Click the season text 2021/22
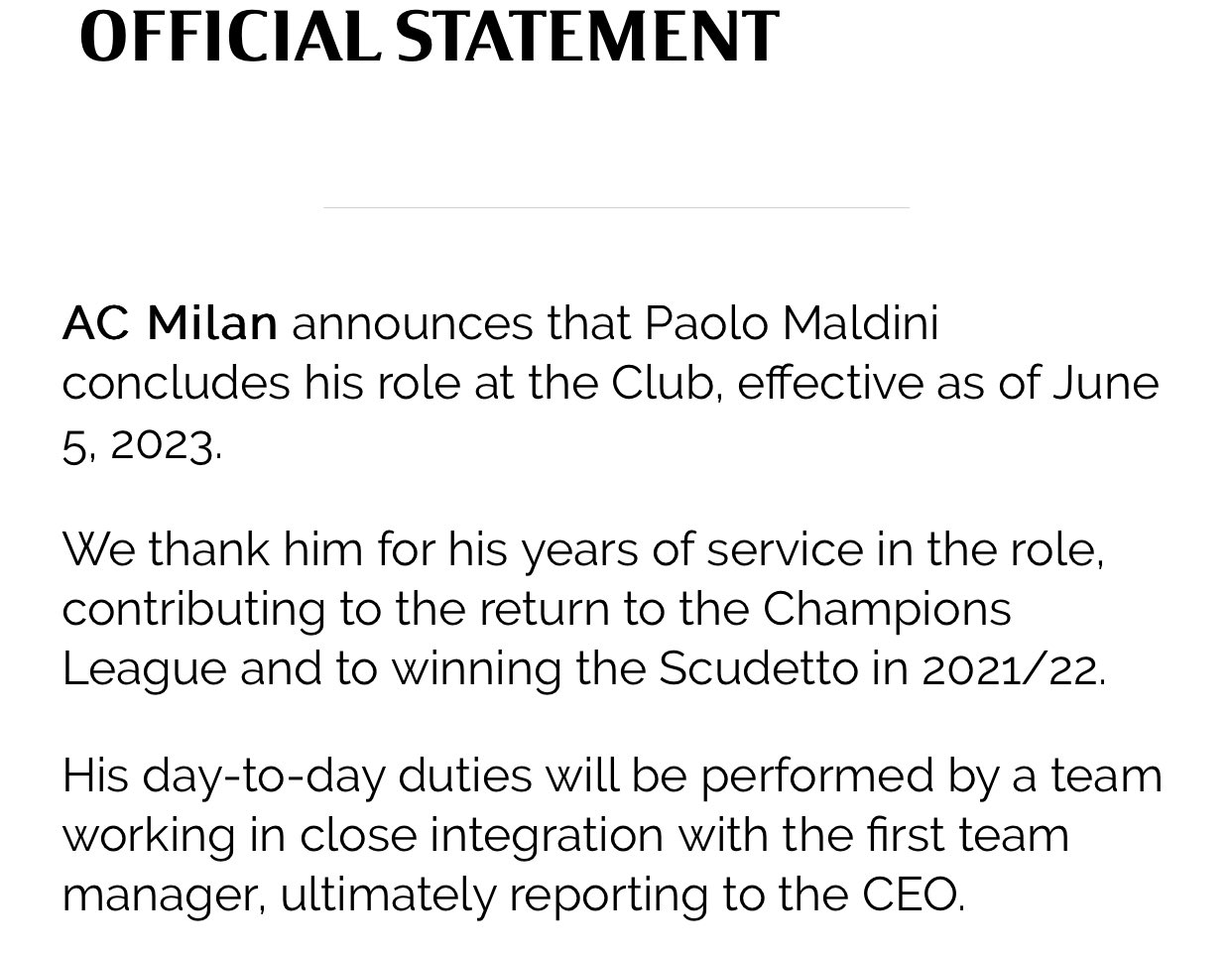This screenshot has height=953, width=1232. coord(1010,668)
